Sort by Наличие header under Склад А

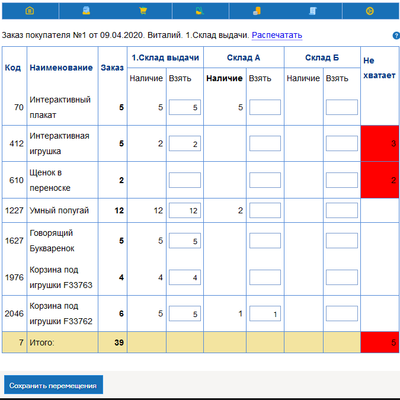[224, 78]
